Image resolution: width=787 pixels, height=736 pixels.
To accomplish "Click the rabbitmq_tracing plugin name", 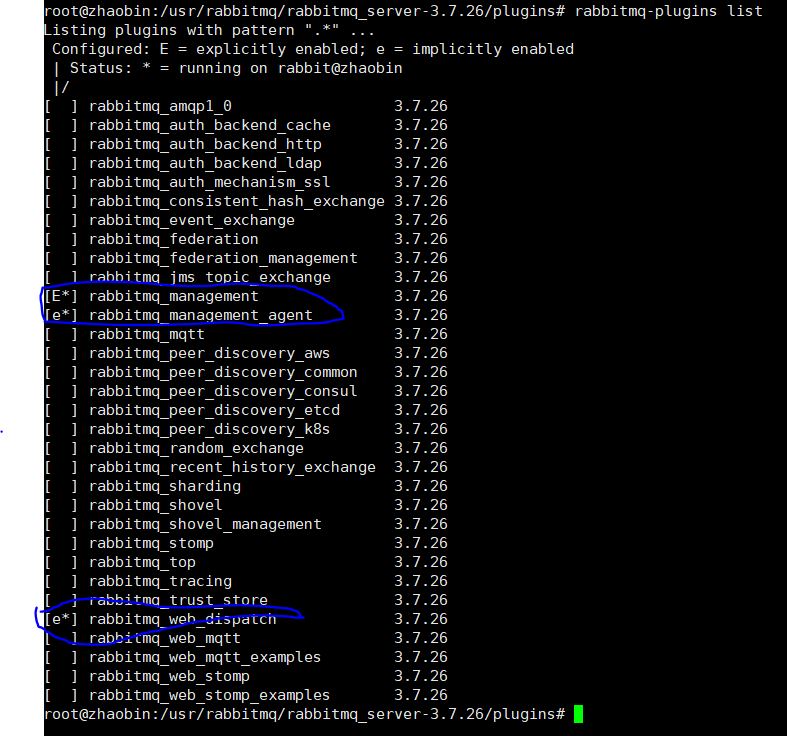I will [160, 581].
